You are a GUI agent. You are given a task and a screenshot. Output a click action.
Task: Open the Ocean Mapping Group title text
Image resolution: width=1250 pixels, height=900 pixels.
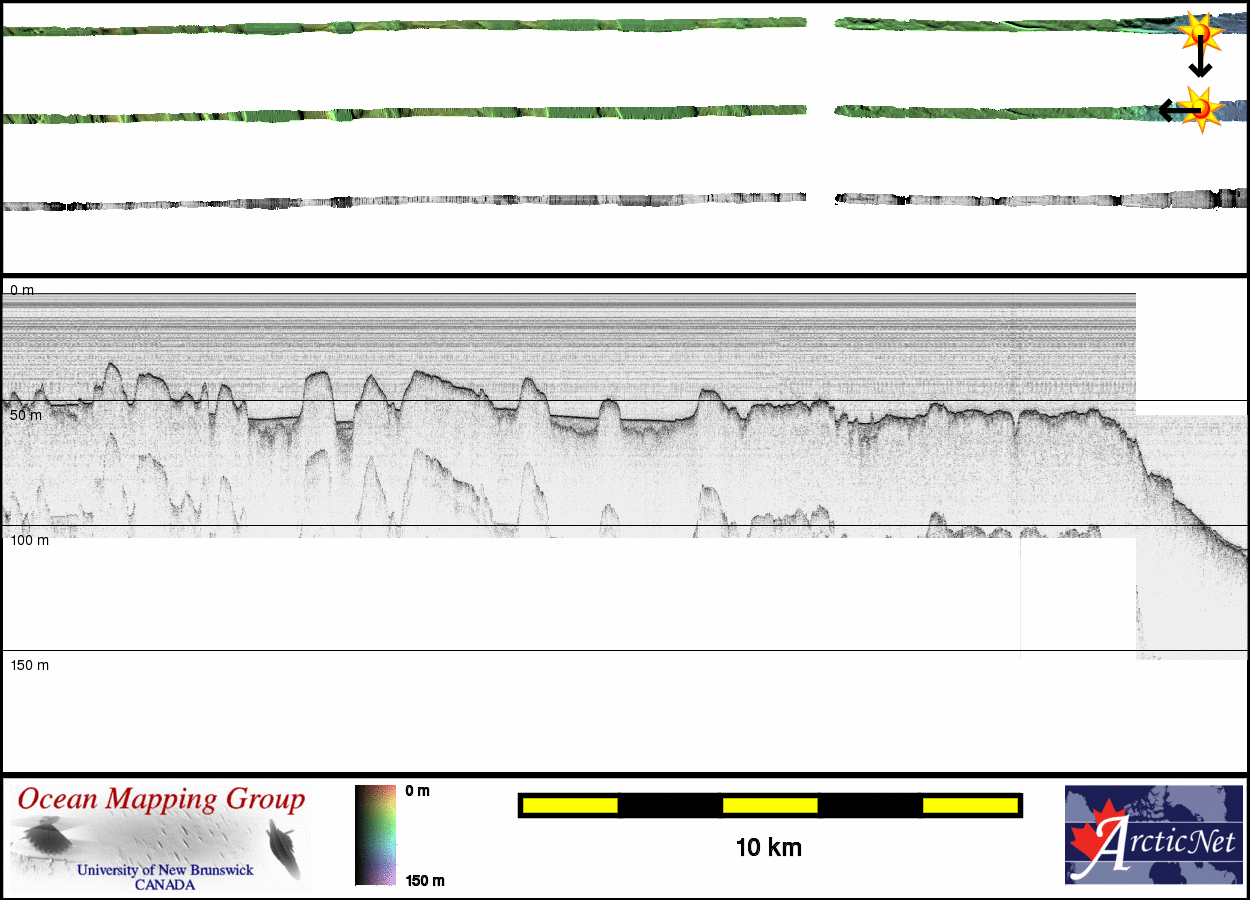point(161,800)
